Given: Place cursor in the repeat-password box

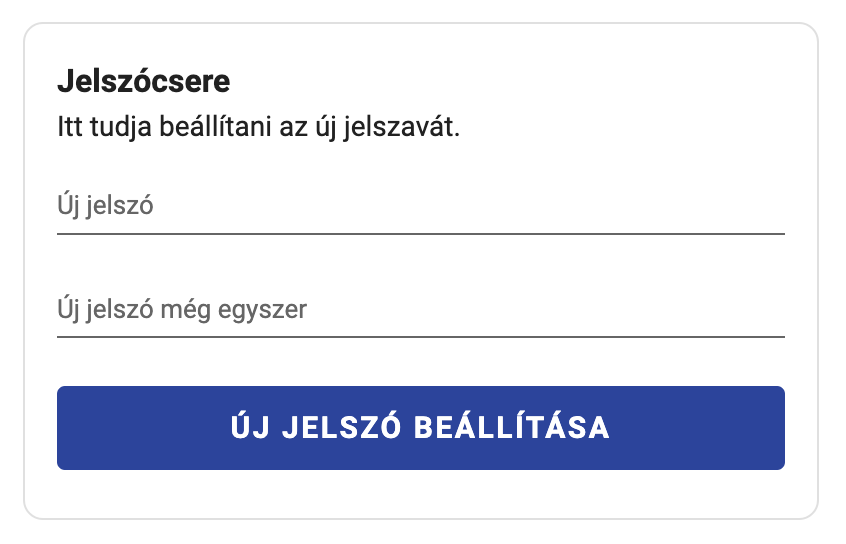Looking at the screenshot, I should coord(420,310).
